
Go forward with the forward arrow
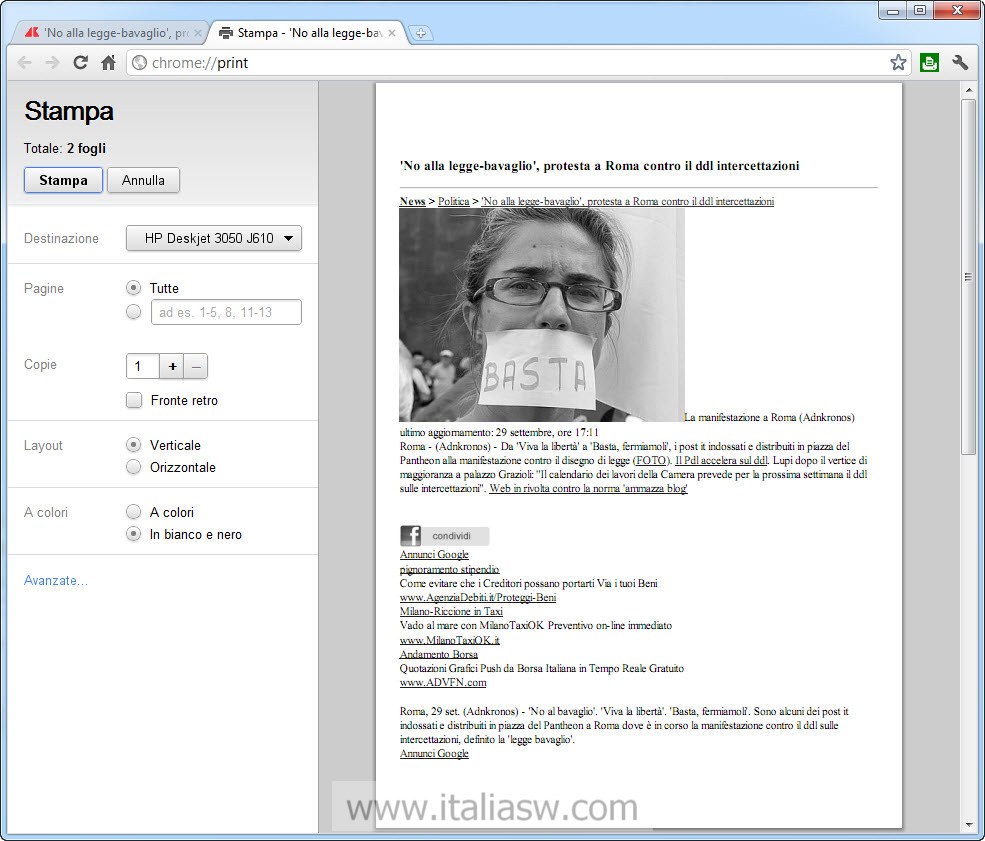53,63
